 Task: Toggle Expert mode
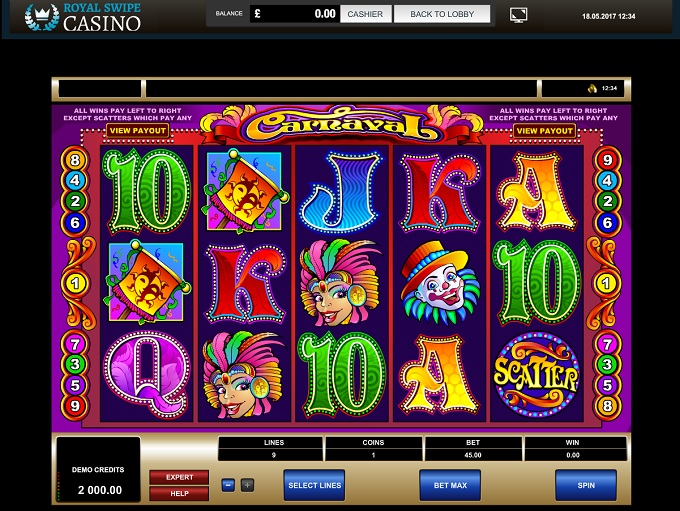click(179, 477)
